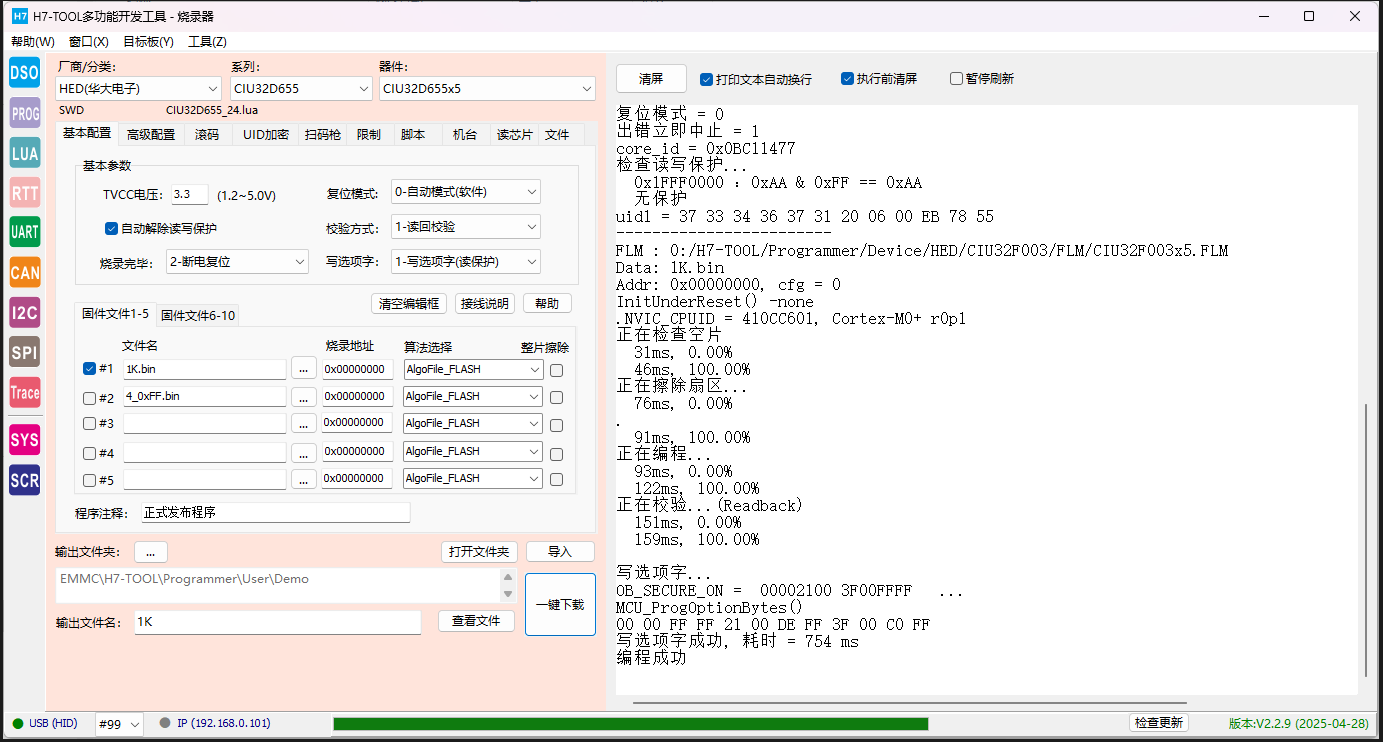Open the 器件 device dropdown

point(487,89)
